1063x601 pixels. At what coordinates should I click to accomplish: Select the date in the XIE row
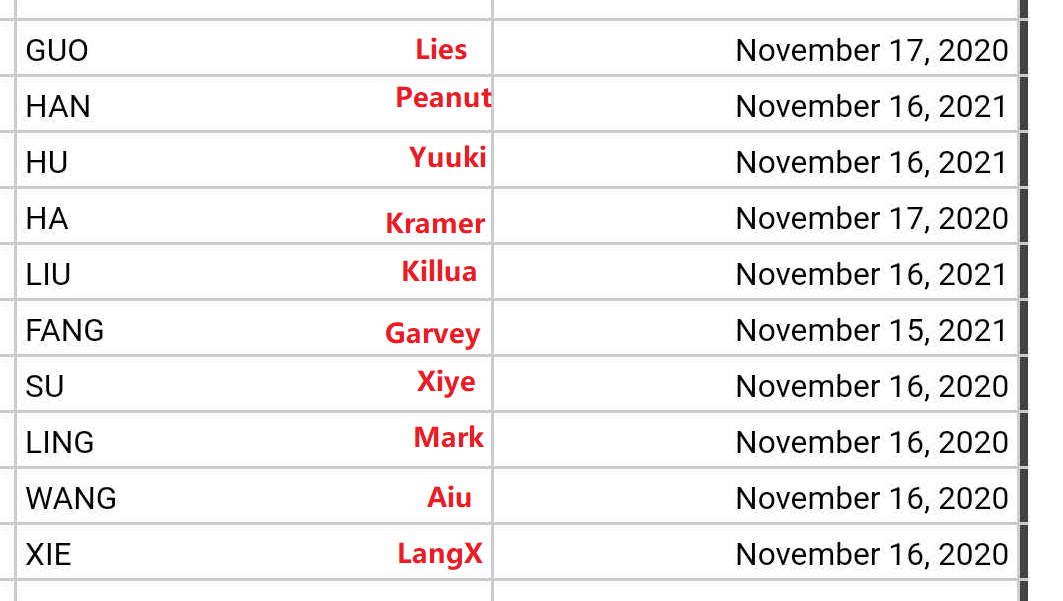(871, 554)
